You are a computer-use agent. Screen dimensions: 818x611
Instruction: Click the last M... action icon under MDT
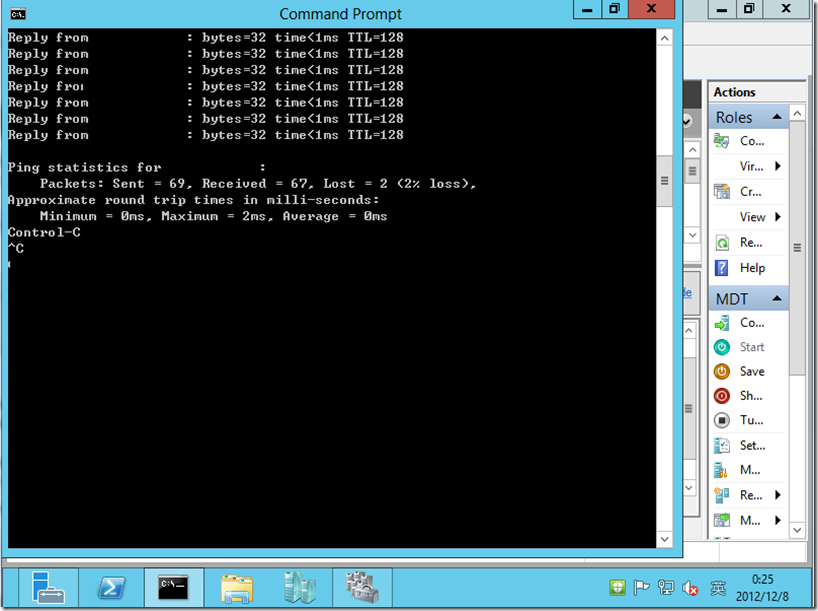[722, 520]
